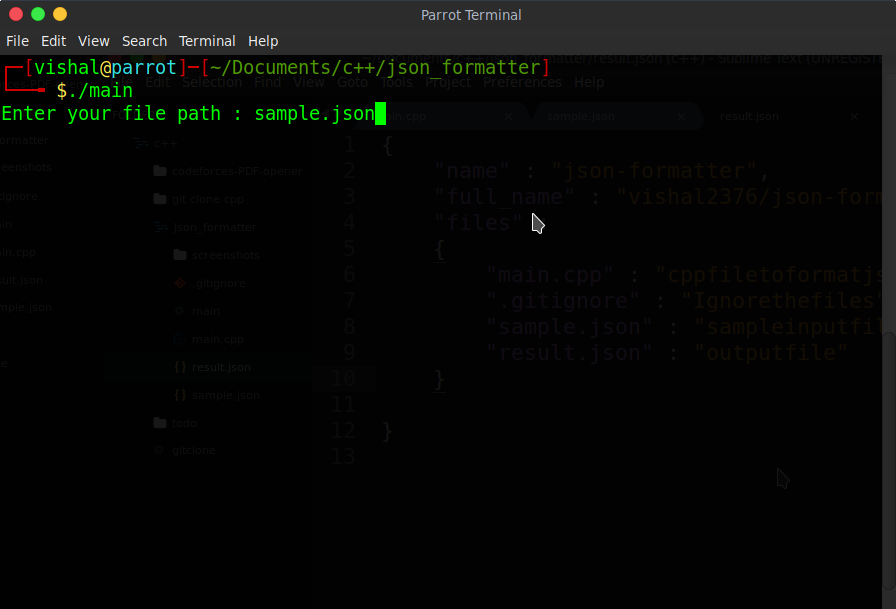Click folder icon of codeforces-PDF-opener
Screen dimensions: 896x609
pos(160,171)
